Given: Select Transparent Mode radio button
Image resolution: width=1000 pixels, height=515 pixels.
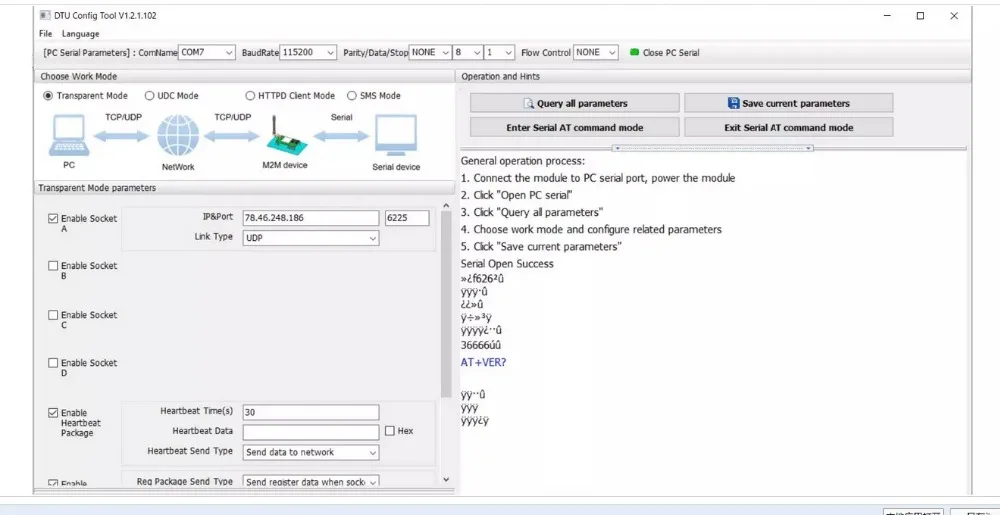Looking at the screenshot, I should (48, 96).
